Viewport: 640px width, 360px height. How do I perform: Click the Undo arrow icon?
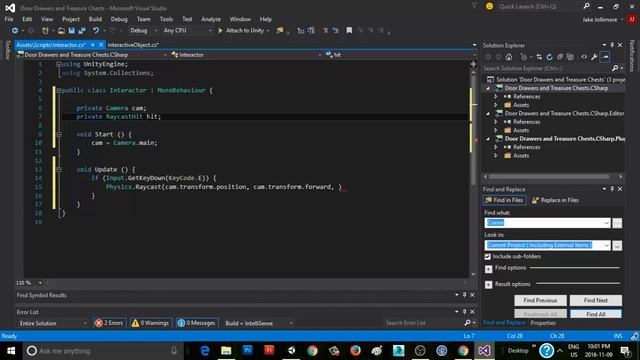[x=96, y=31]
